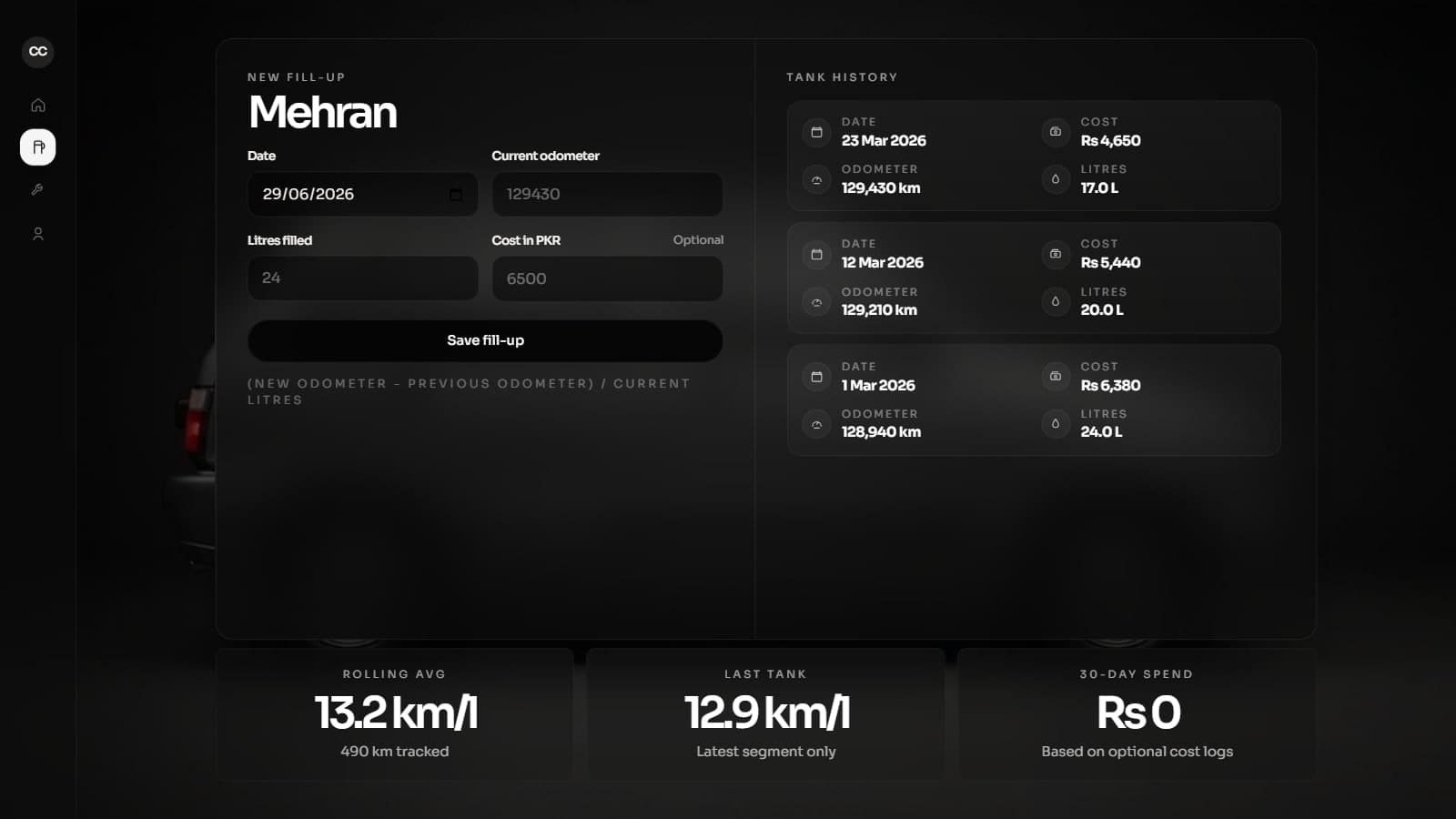This screenshot has width=1456, height=819.
Task: Click the 17.0 L litres value
Action: click(x=1099, y=187)
